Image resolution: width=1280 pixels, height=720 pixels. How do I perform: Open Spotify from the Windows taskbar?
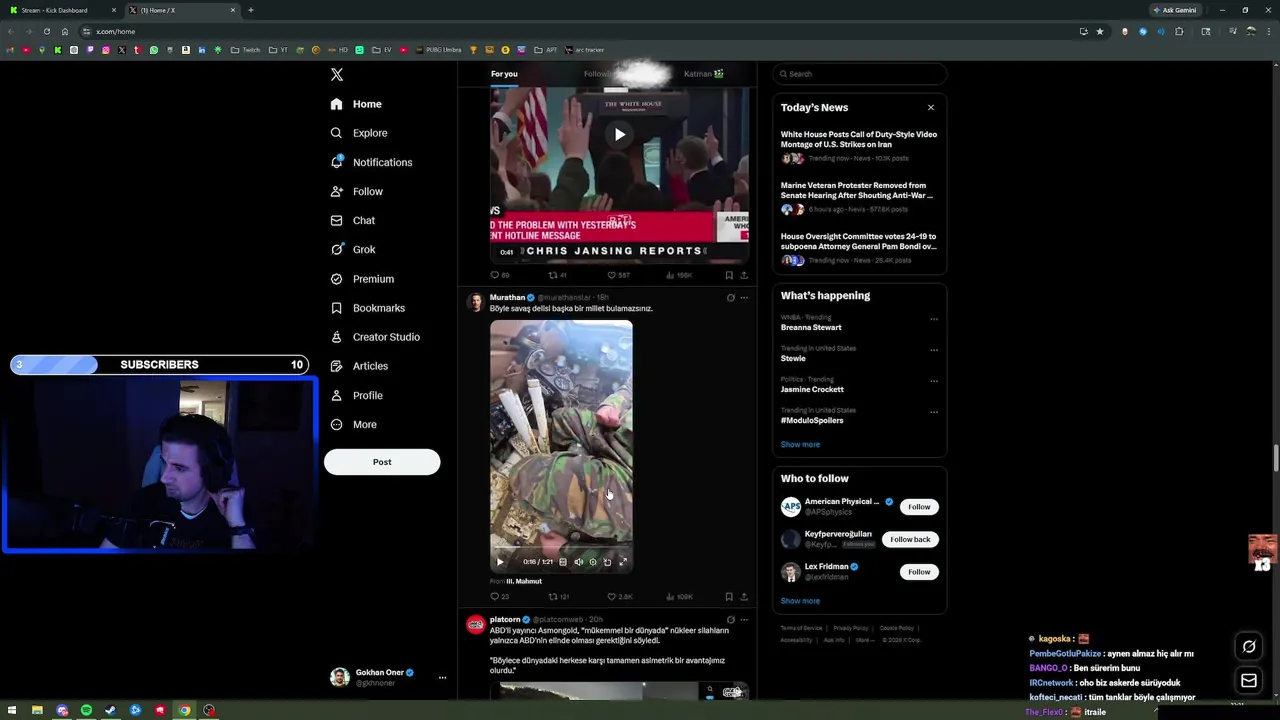(86, 710)
